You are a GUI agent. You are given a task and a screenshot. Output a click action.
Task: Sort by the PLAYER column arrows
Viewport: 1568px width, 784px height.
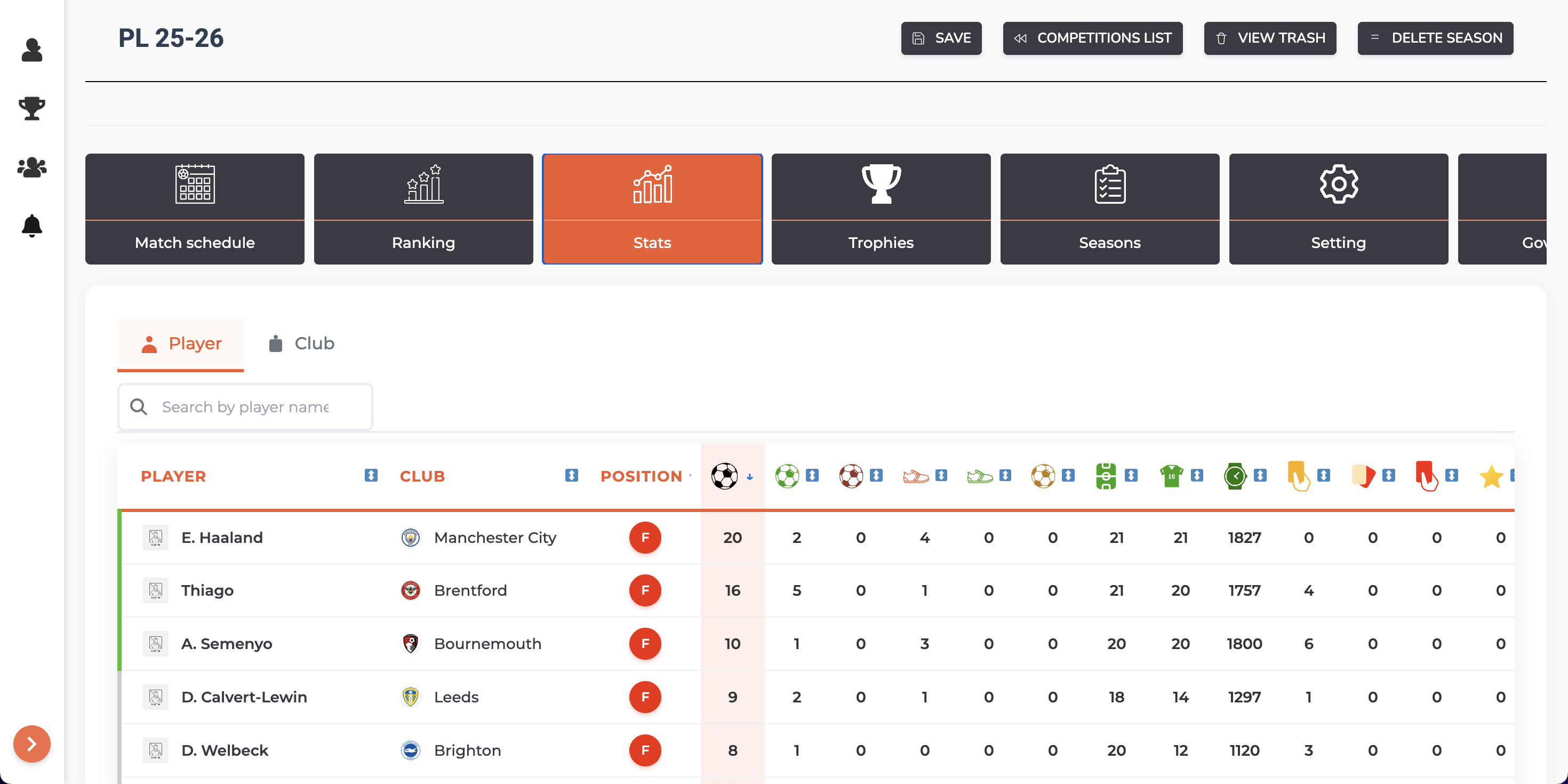coord(371,475)
